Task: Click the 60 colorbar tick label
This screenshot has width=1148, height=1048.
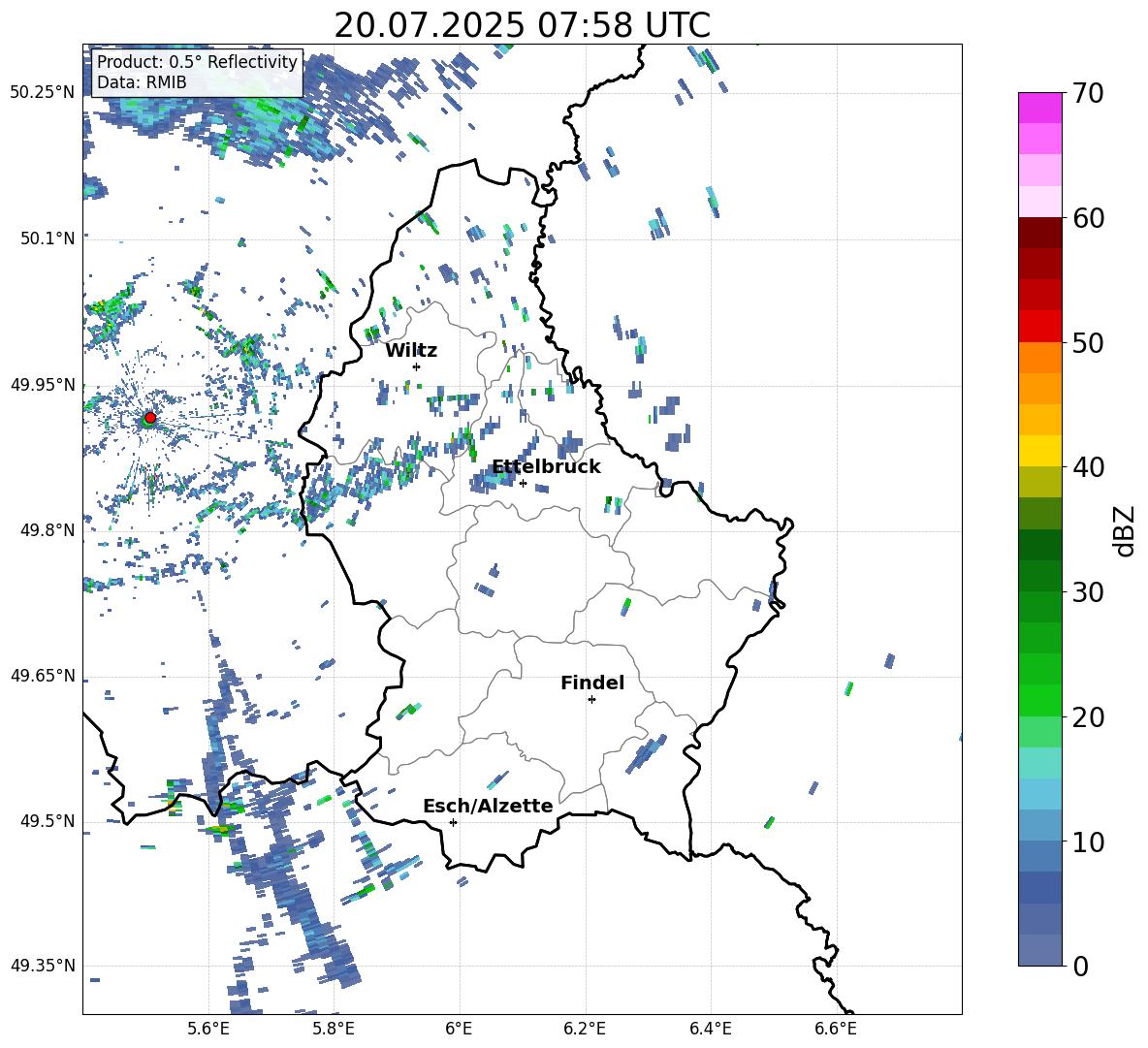Action: [1088, 218]
